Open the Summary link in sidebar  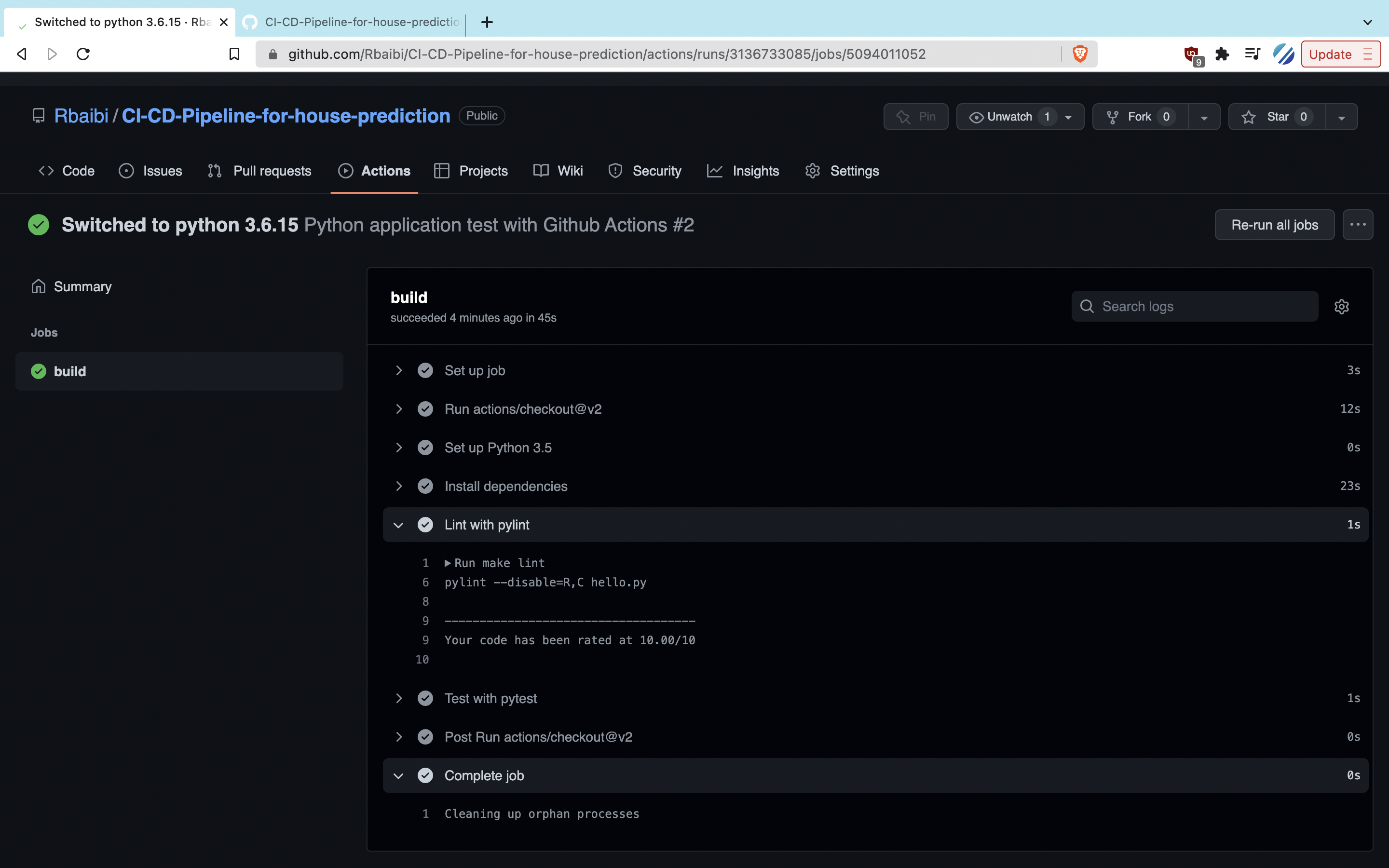coord(82,286)
